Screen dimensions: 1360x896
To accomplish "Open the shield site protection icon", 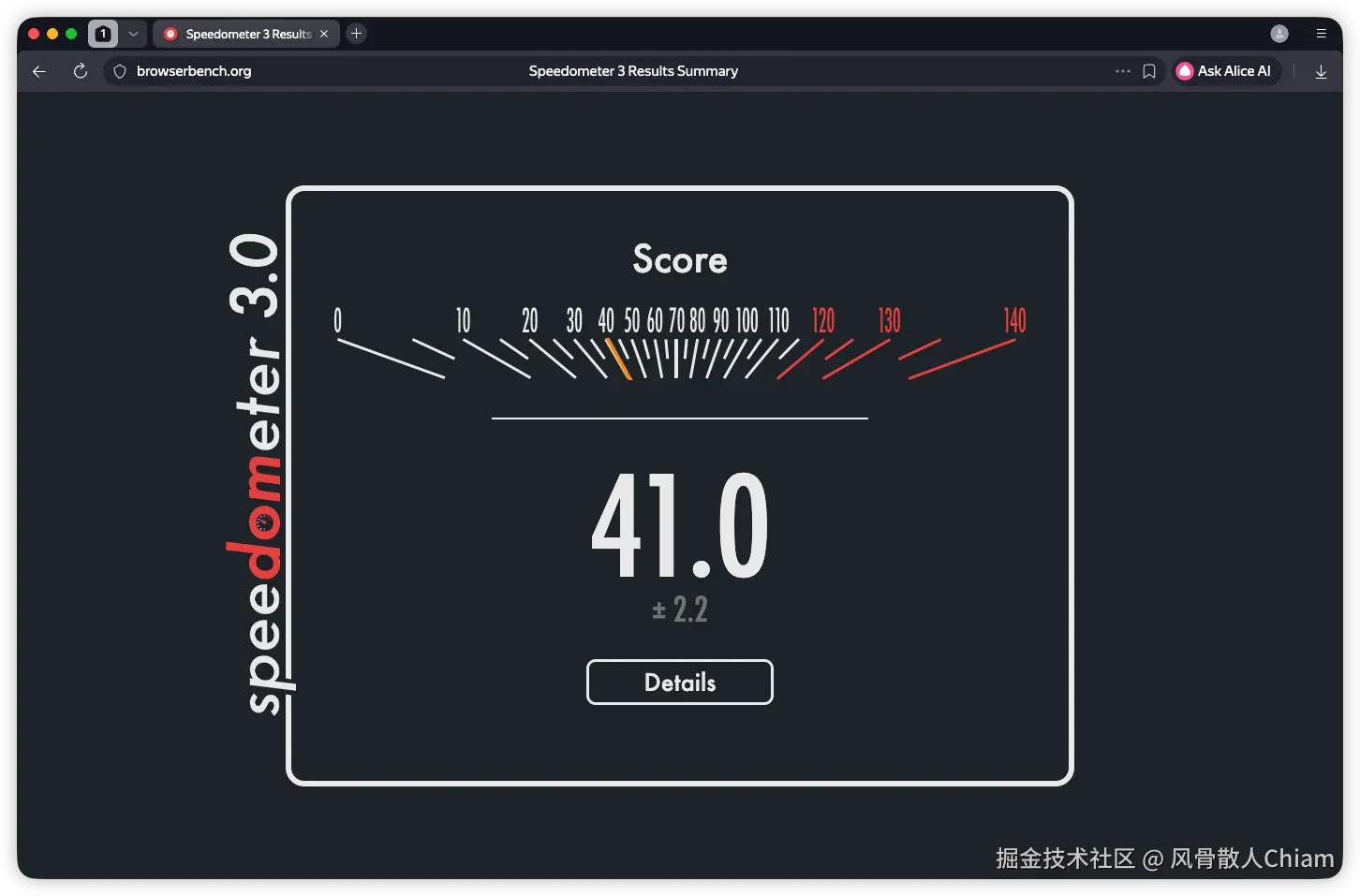I will [x=120, y=71].
